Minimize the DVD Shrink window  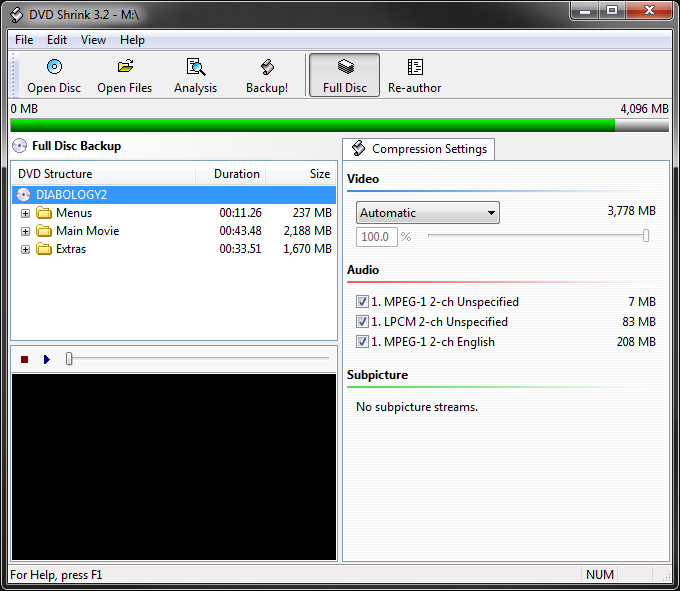585,10
